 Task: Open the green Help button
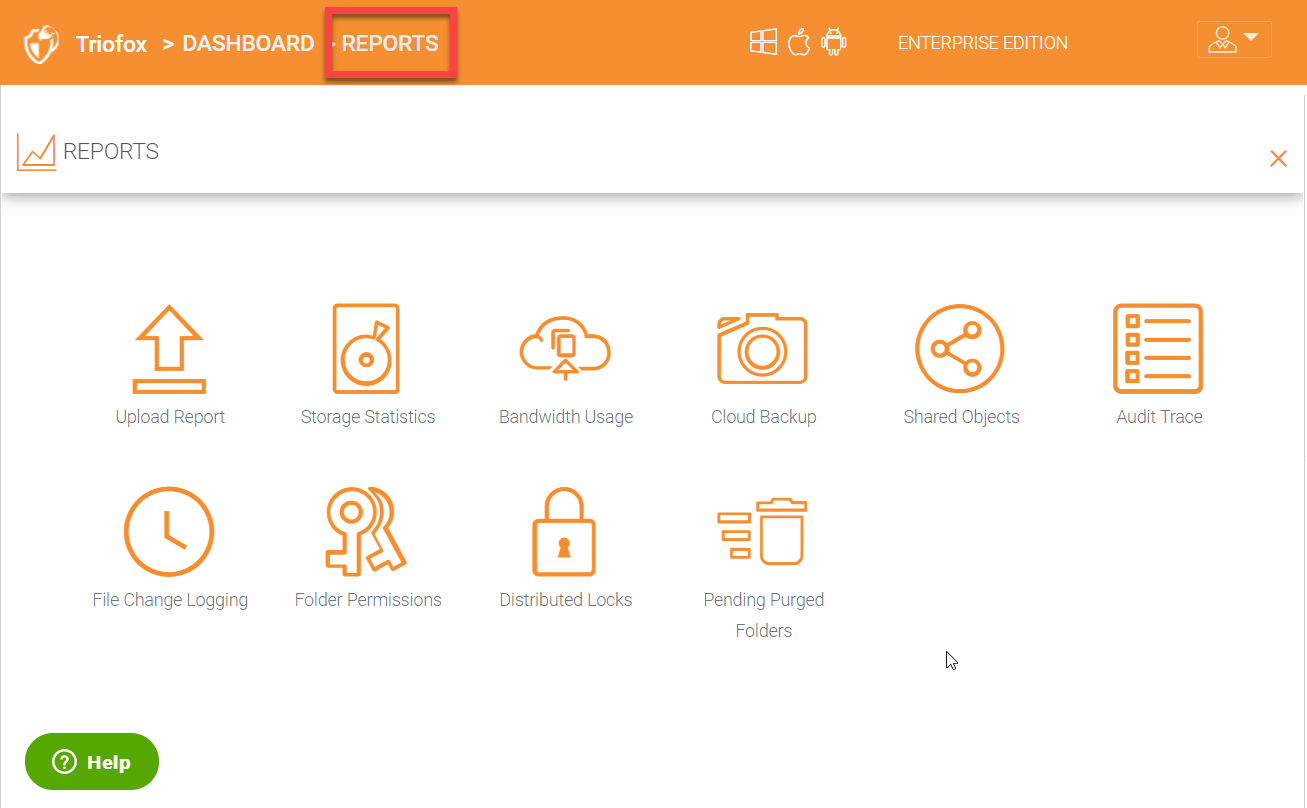[x=92, y=762]
